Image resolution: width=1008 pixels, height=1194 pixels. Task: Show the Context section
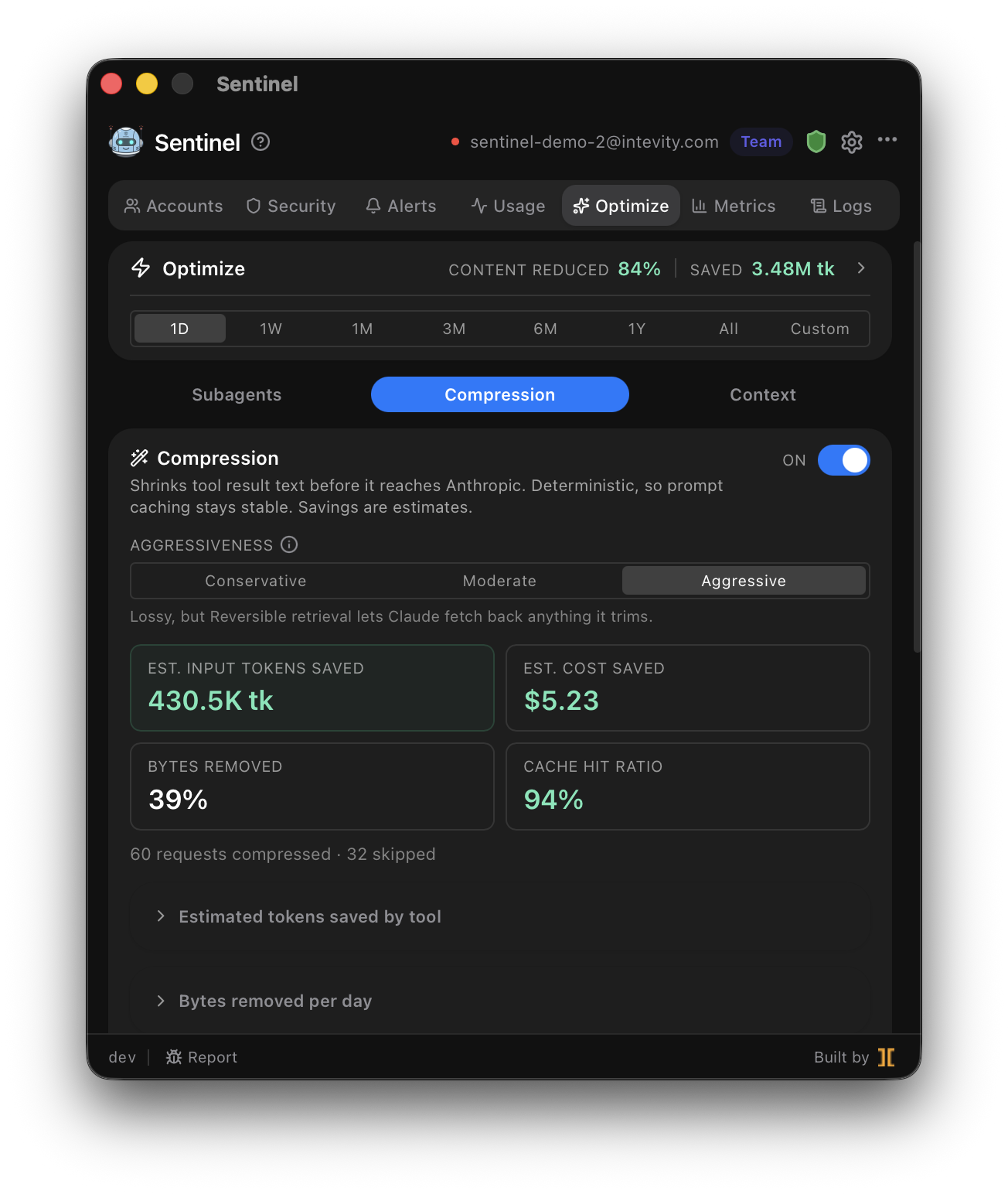click(x=763, y=394)
